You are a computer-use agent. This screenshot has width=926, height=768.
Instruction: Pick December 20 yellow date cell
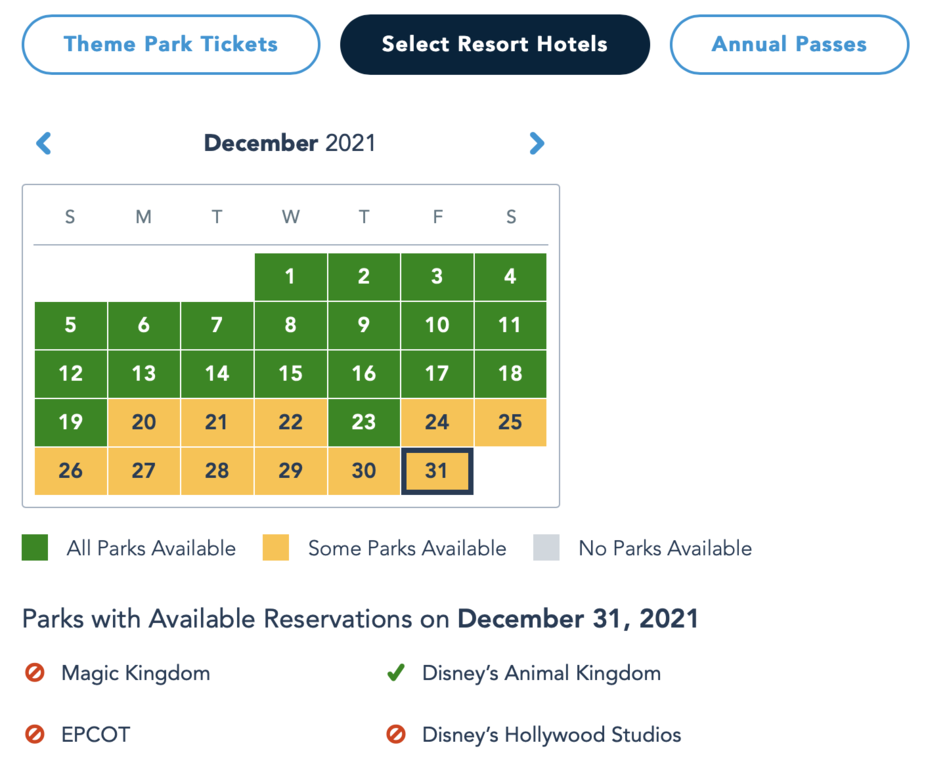[x=144, y=422]
